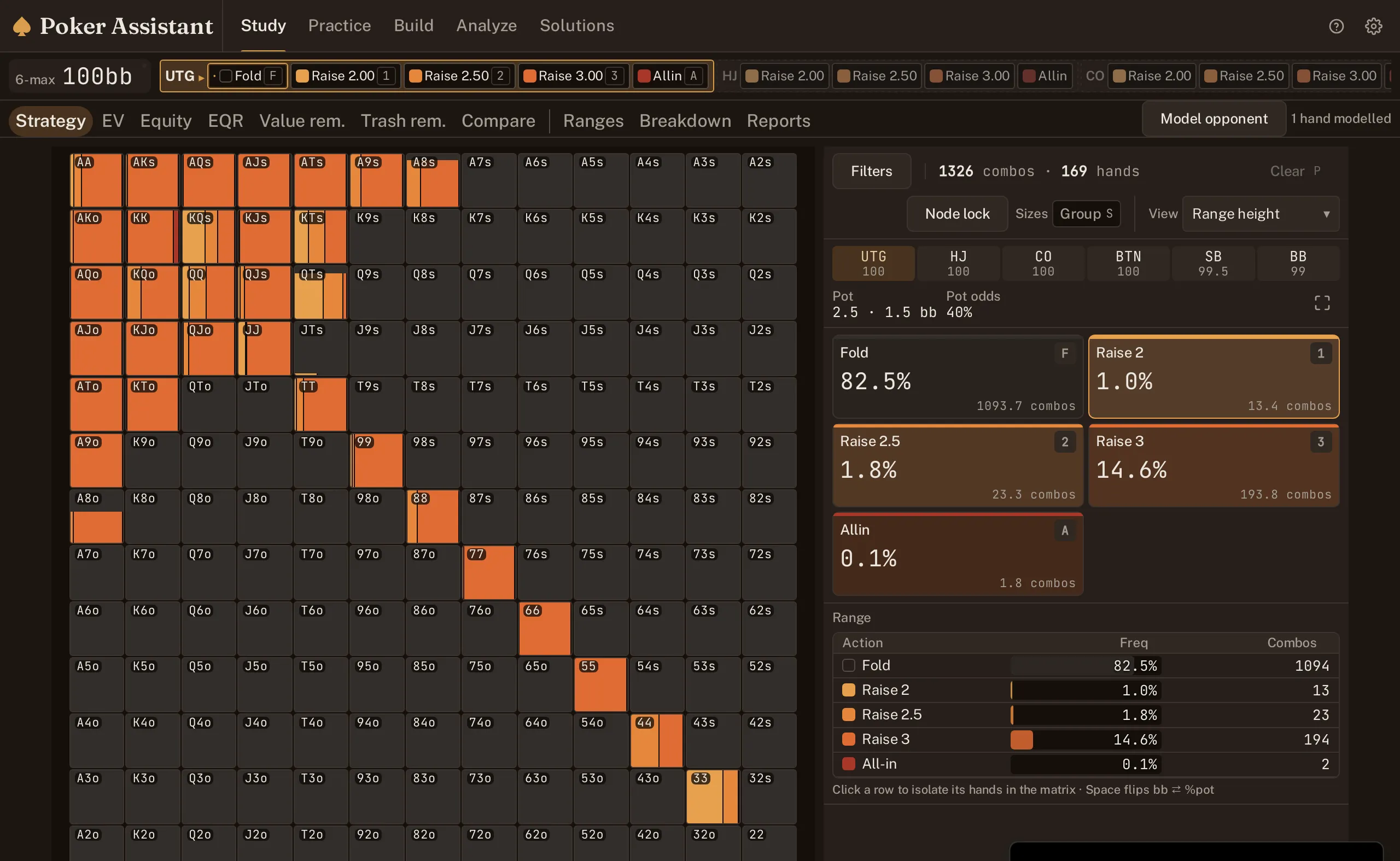Select the SB position tab
The width and height of the screenshot is (1400, 861).
click(x=1212, y=263)
